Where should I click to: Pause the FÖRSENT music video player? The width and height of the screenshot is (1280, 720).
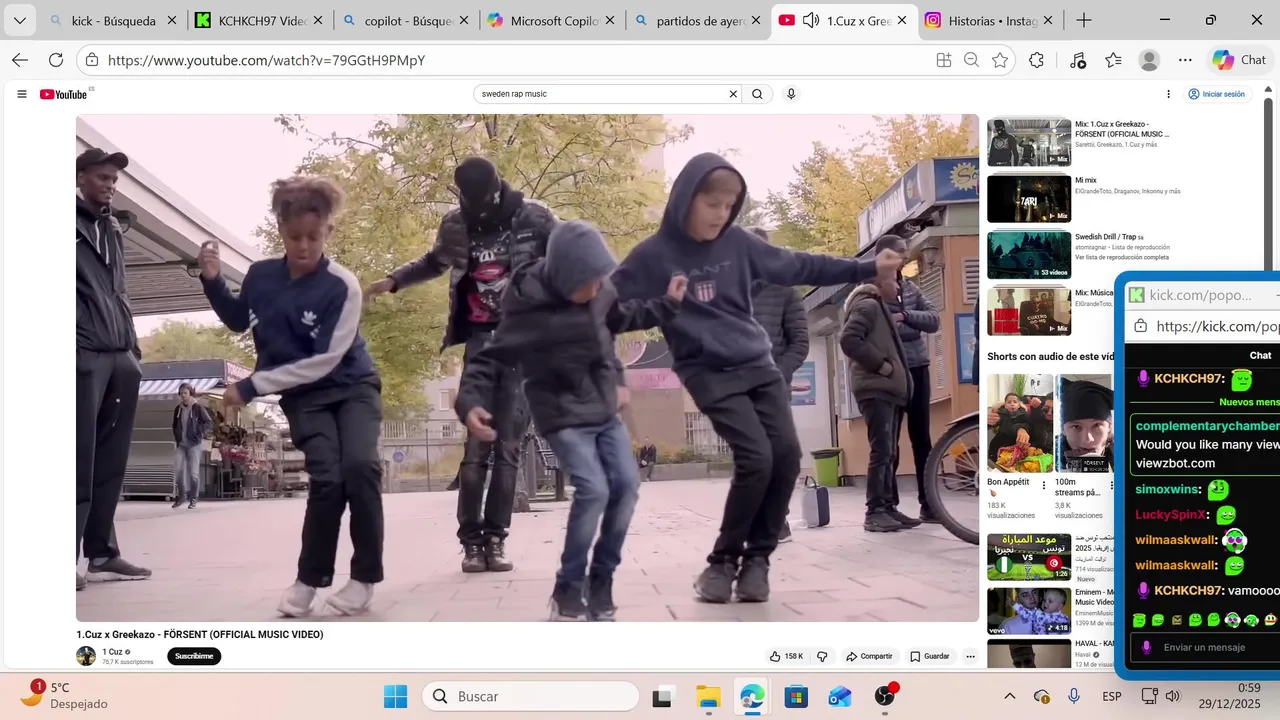click(527, 368)
